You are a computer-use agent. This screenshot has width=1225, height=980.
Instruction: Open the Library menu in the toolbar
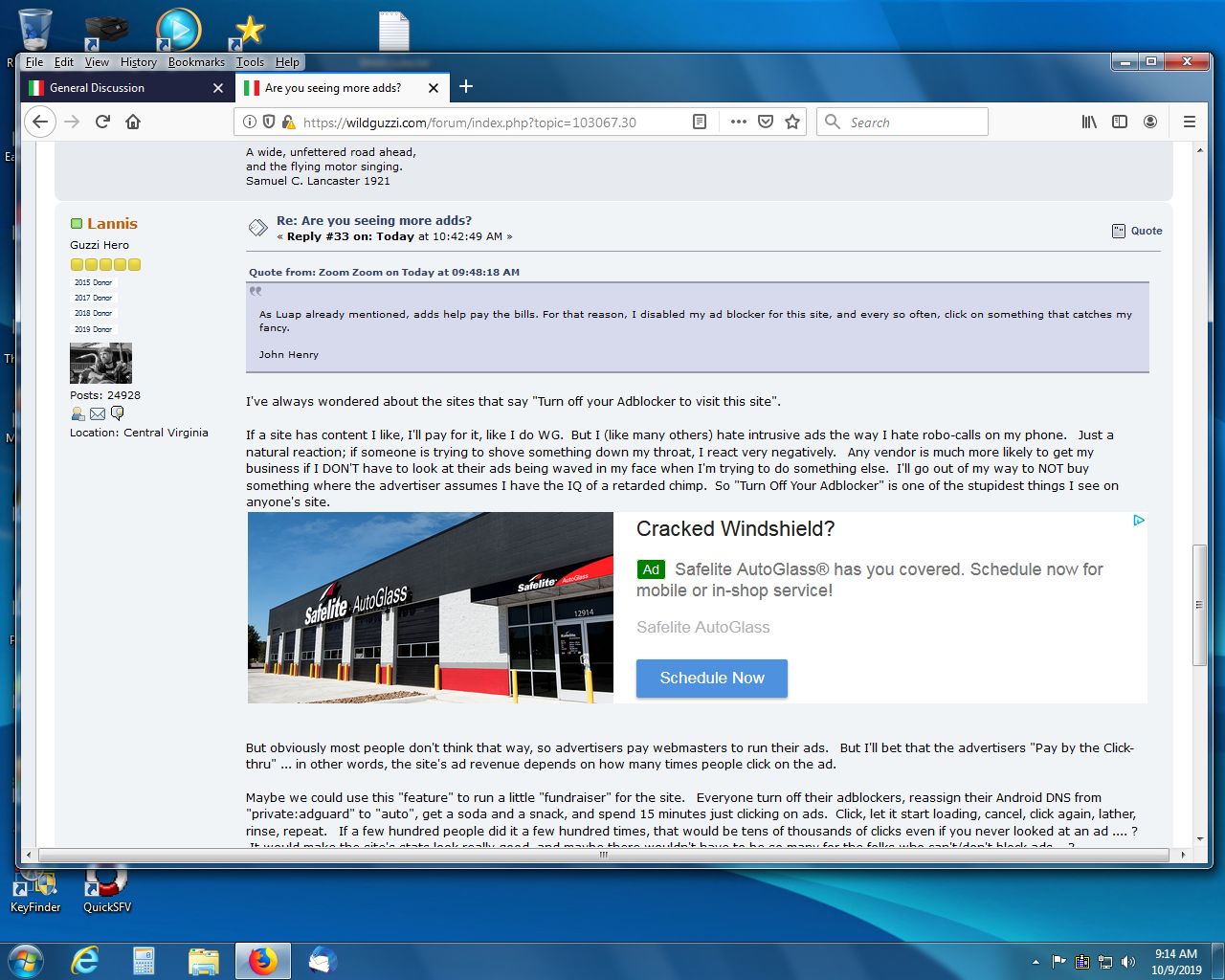1089,122
